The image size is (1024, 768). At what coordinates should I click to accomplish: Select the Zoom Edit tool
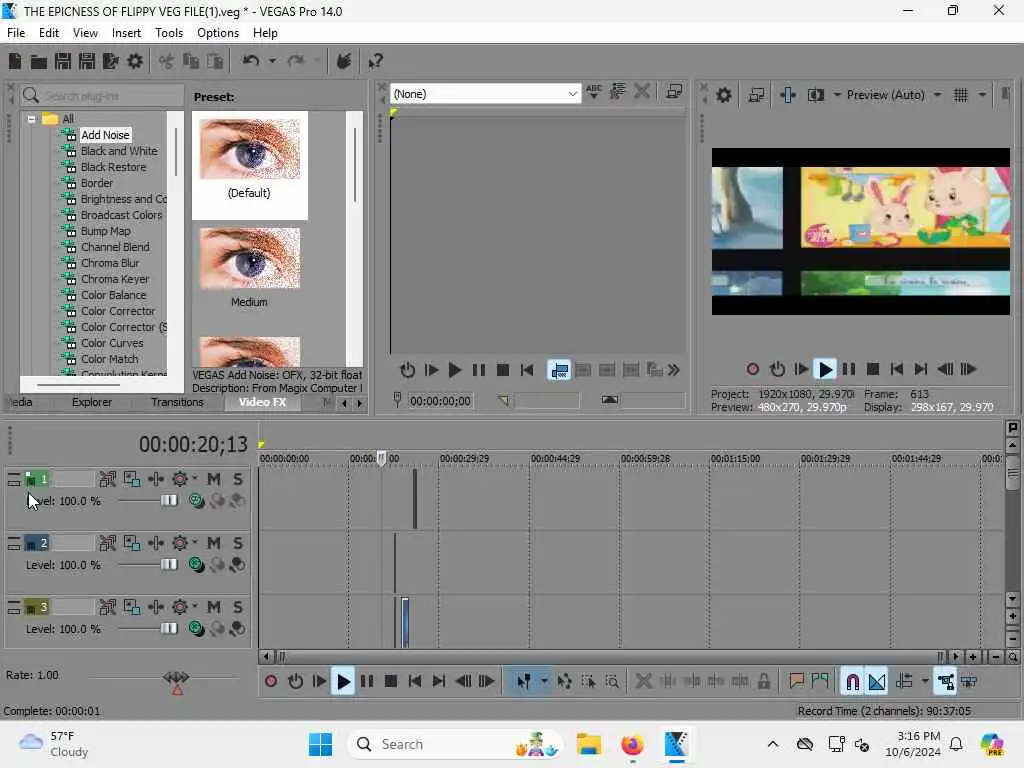point(612,682)
